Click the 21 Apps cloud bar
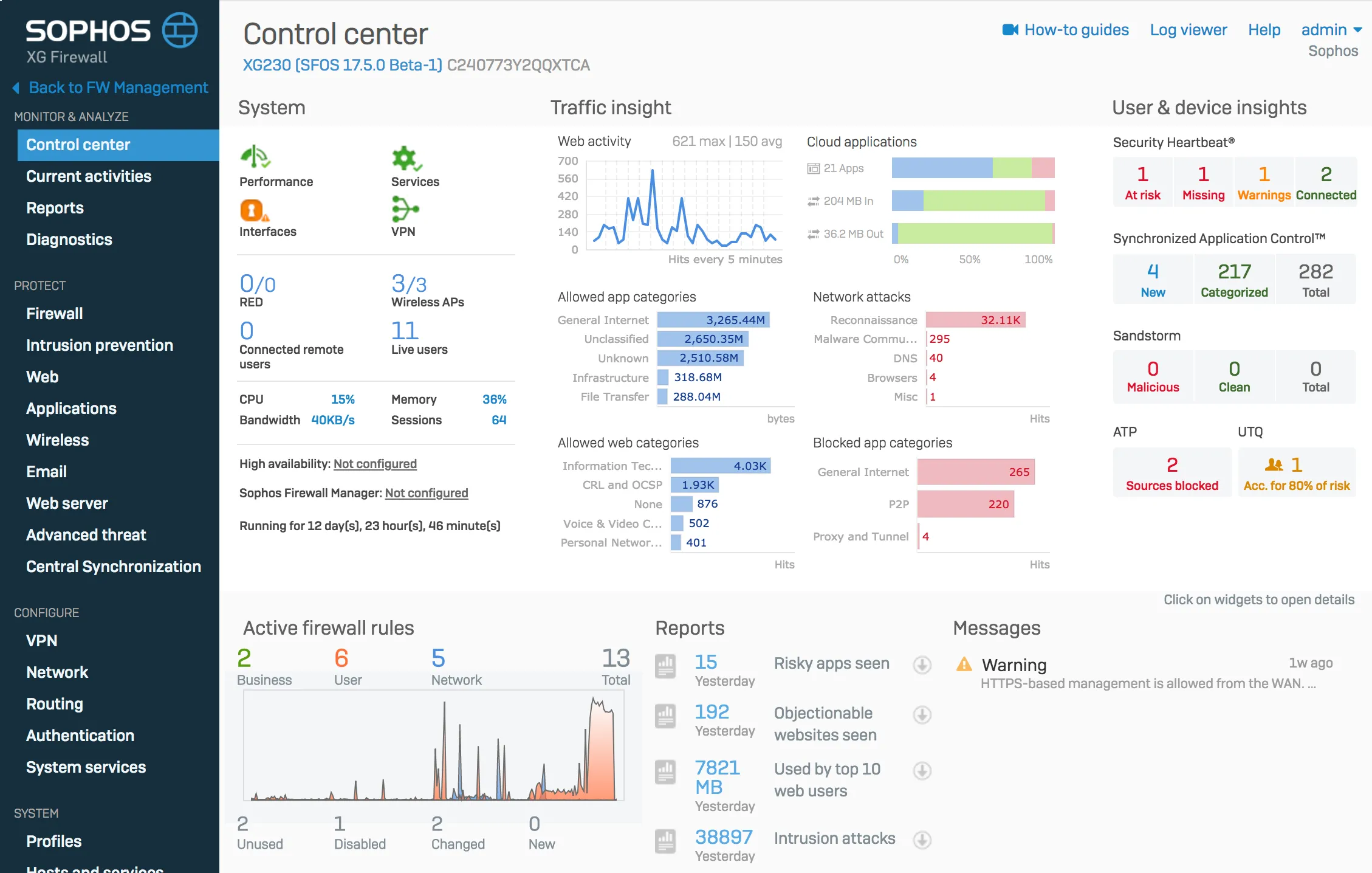Image resolution: width=1372 pixels, height=873 pixels. click(972, 168)
